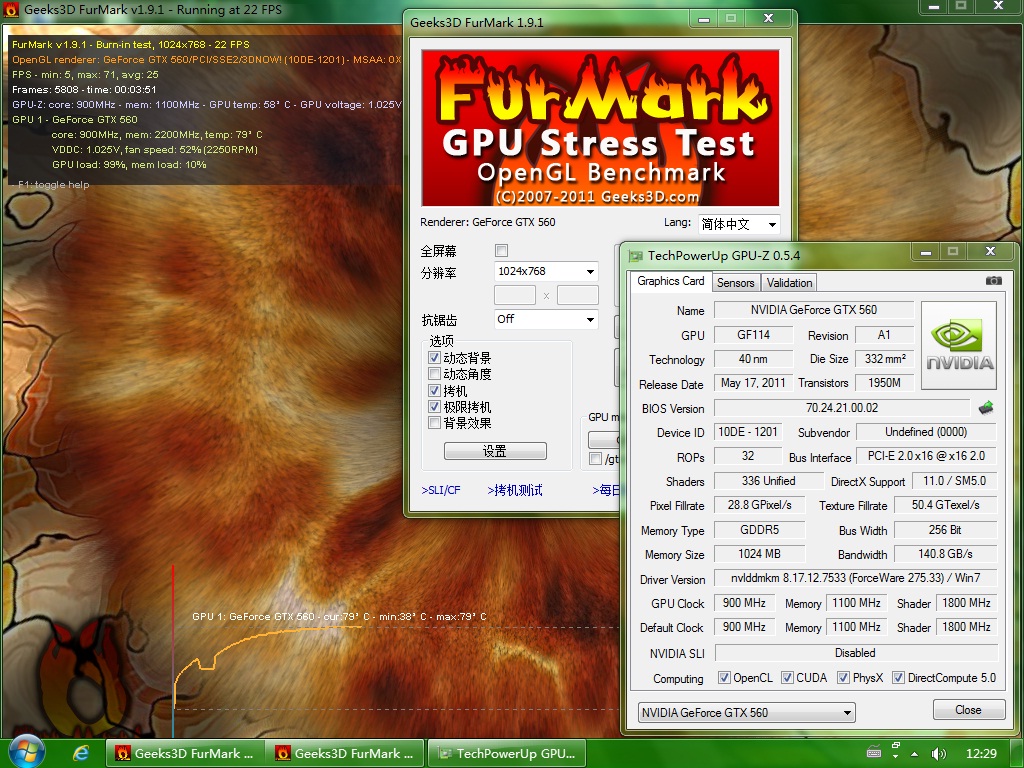The height and width of the screenshot is (768, 1024).
Task: Open the Windows Start orb
Action: (x=26, y=752)
